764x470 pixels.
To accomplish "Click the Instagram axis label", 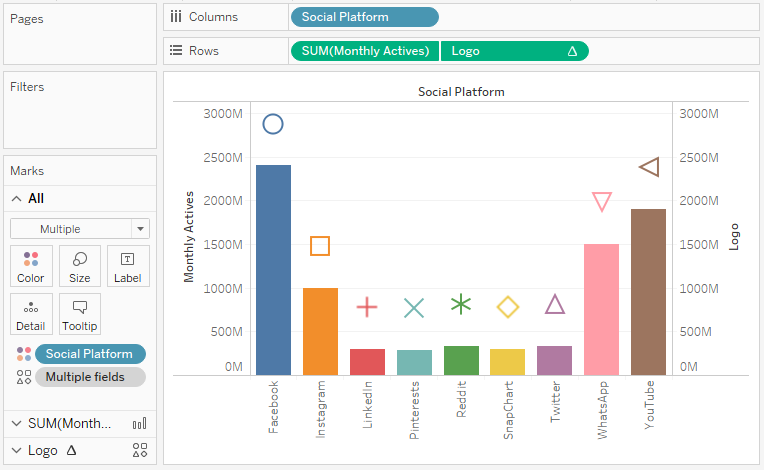I will point(320,410).
